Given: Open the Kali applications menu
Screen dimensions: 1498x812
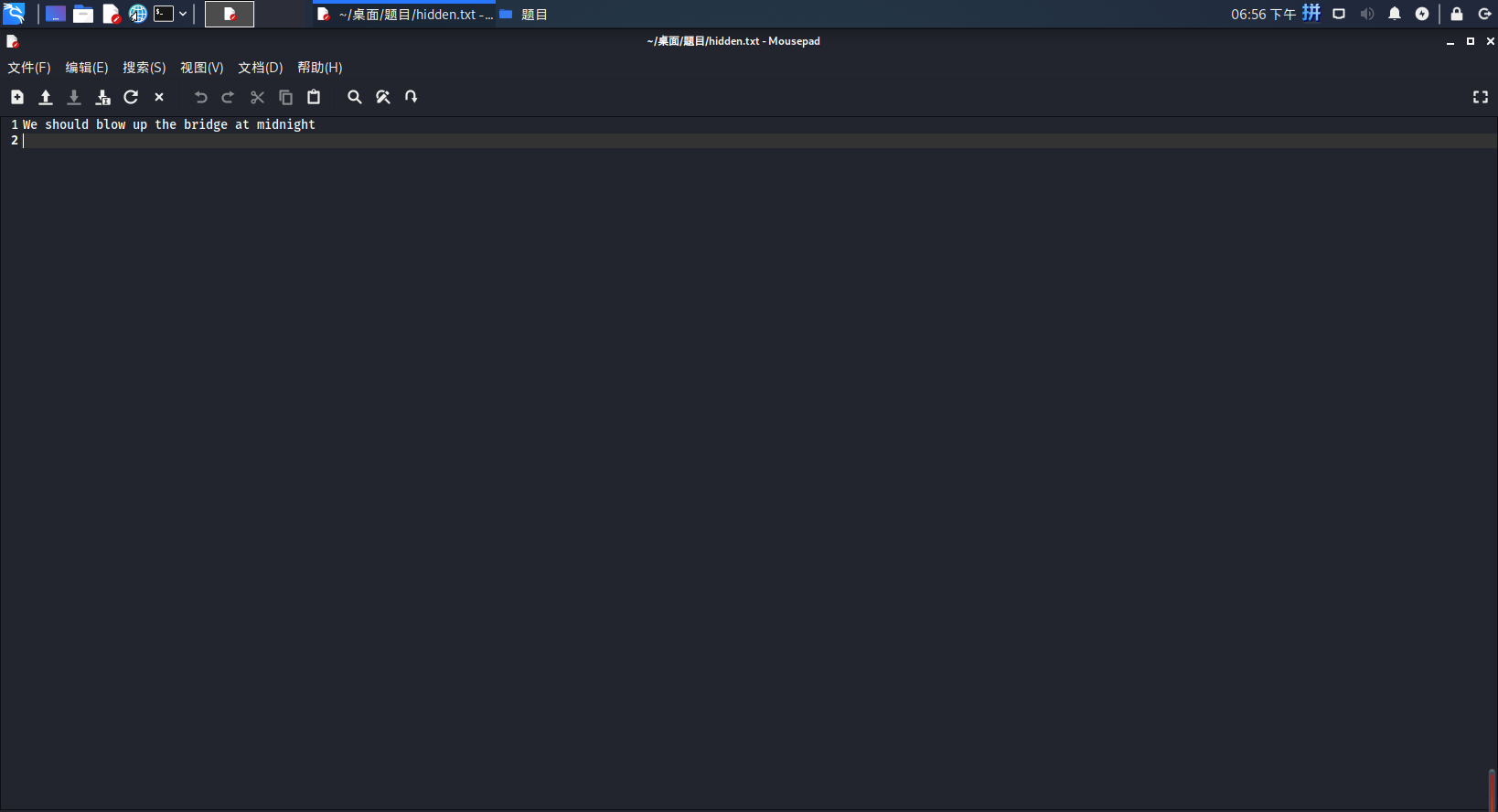Looking at the screenshot, I should [14, 14].
